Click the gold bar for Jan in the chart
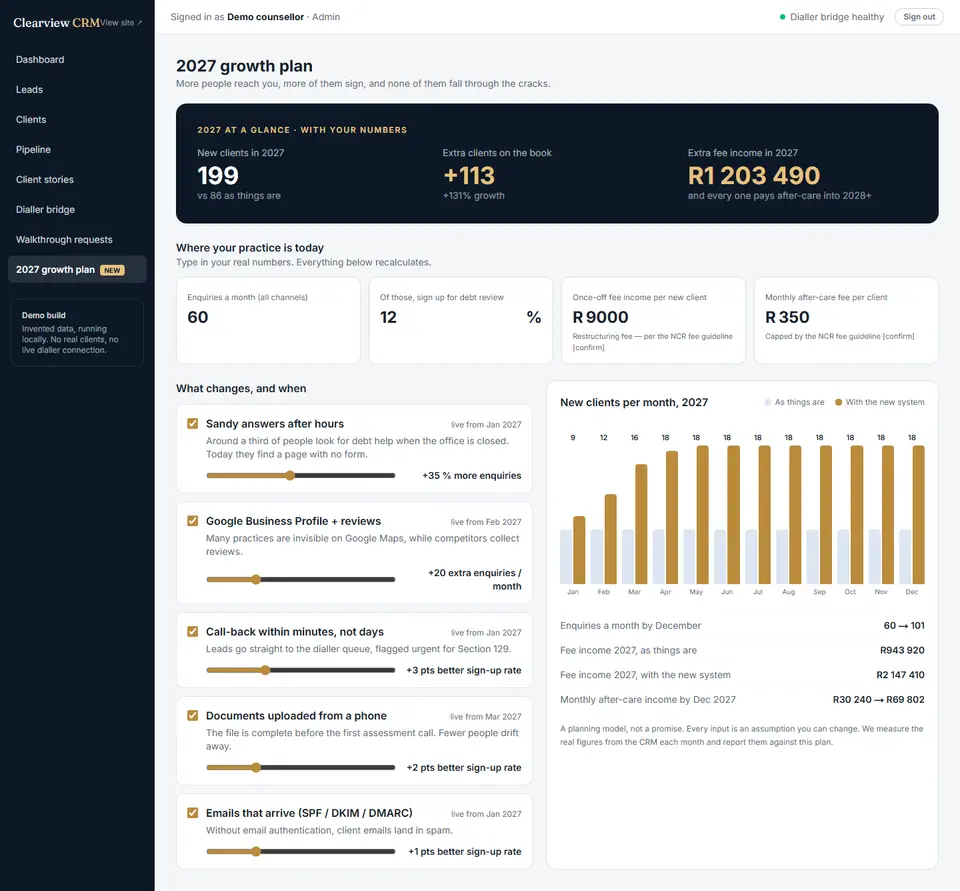 coord(579,550)
